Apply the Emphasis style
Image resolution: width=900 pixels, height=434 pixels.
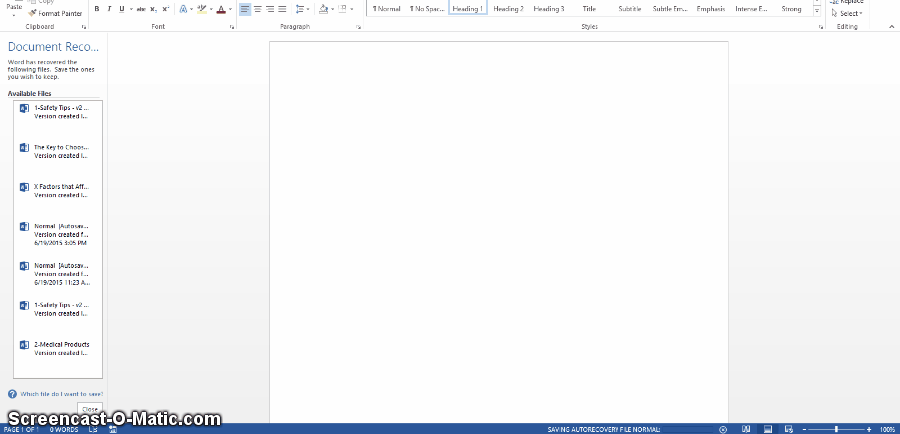click(711, 9)
